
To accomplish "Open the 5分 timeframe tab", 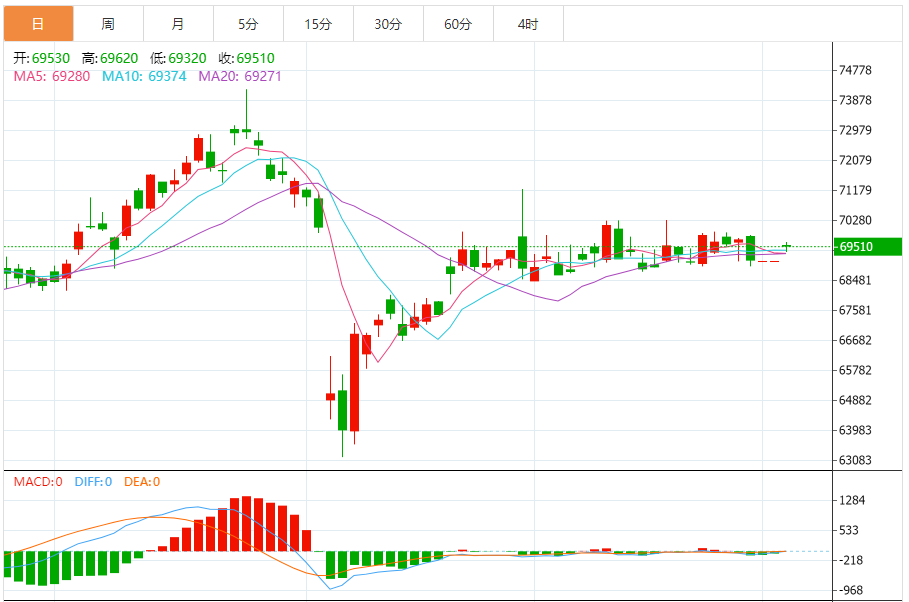I will click(x=249, y=24).
